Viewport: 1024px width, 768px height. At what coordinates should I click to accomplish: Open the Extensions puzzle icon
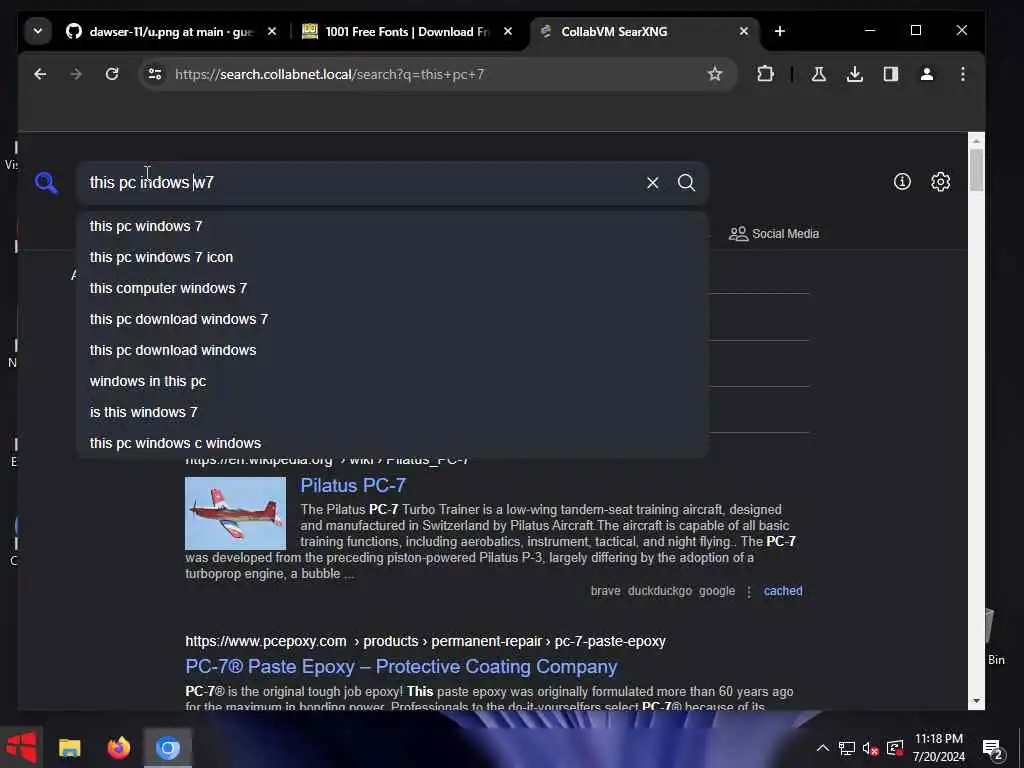765,74
